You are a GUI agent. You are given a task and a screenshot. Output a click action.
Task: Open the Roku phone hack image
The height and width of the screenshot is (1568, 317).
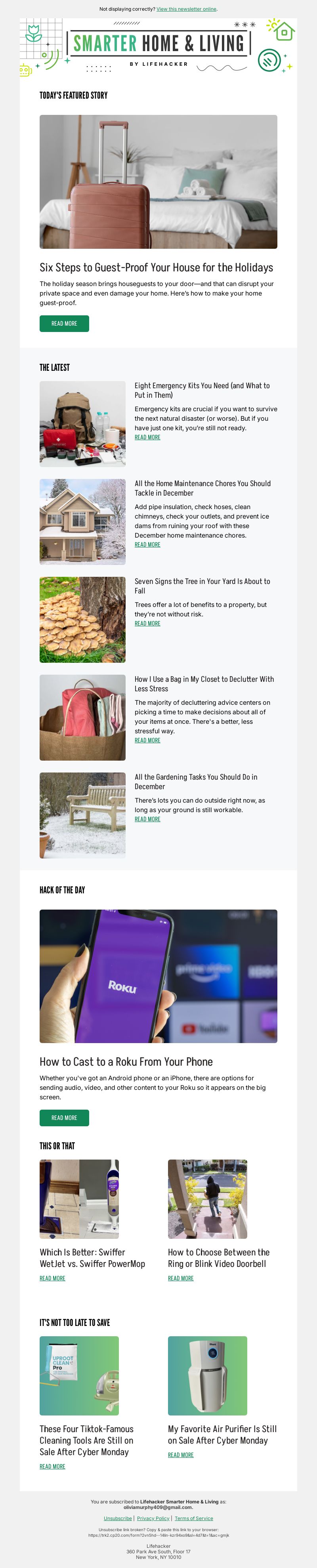tap(158, 976)
